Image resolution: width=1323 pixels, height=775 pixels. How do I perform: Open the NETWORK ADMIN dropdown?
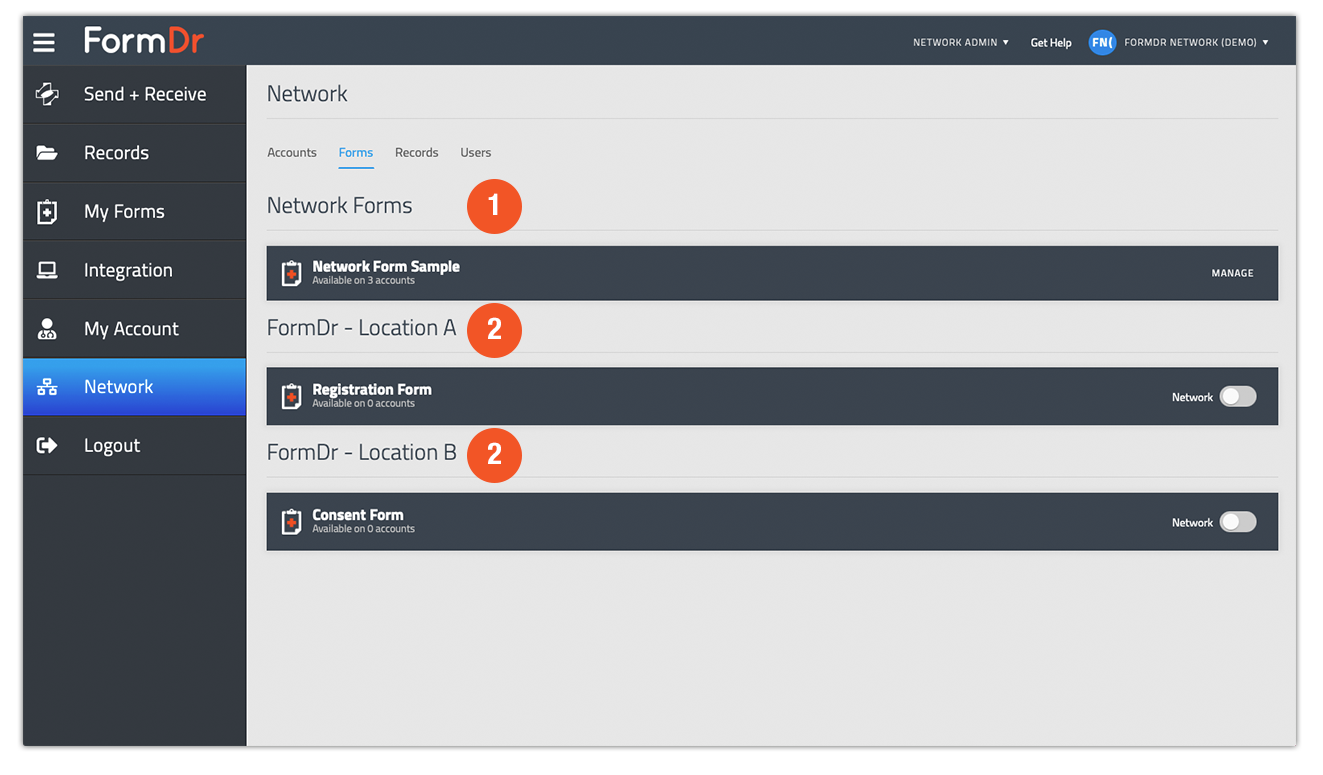click(959, 42)
